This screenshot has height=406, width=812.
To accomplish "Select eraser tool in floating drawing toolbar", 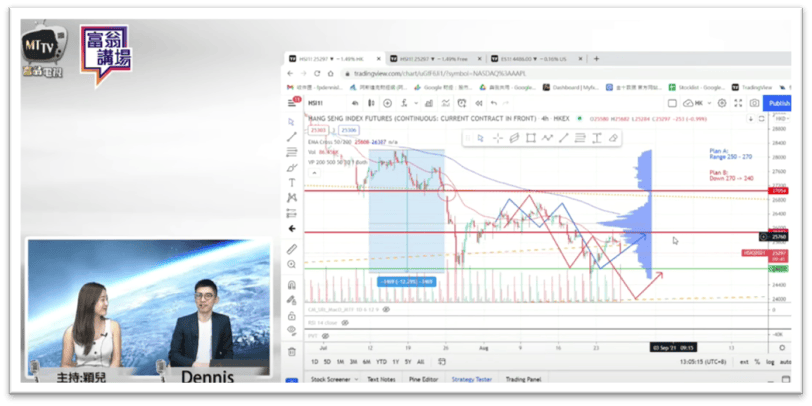I will [x=613, y=138].
